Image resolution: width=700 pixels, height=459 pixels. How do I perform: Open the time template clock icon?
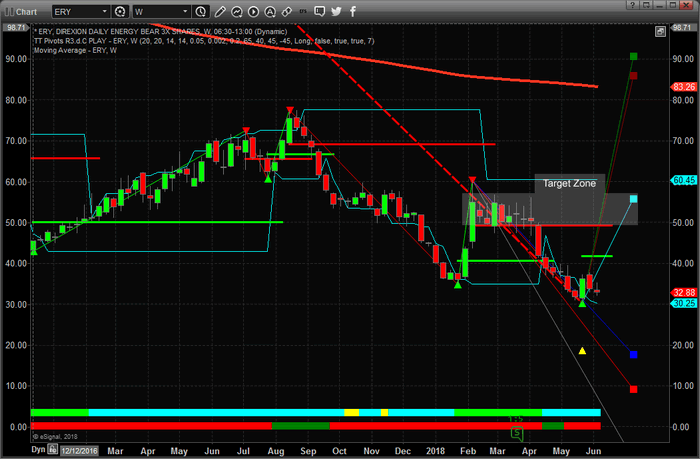tap(200, 12)
